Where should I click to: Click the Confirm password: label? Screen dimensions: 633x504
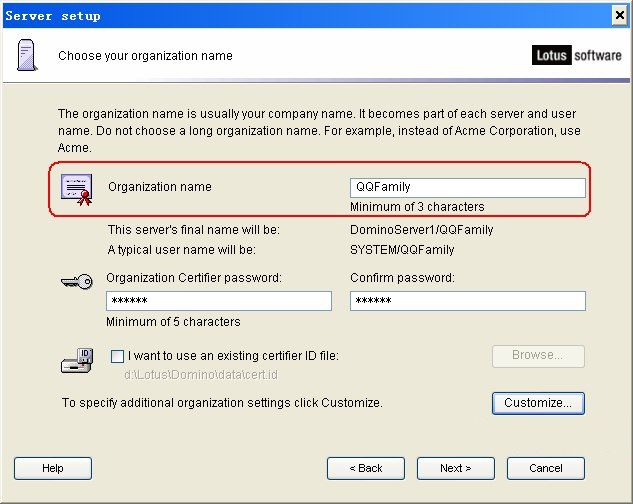402,278
